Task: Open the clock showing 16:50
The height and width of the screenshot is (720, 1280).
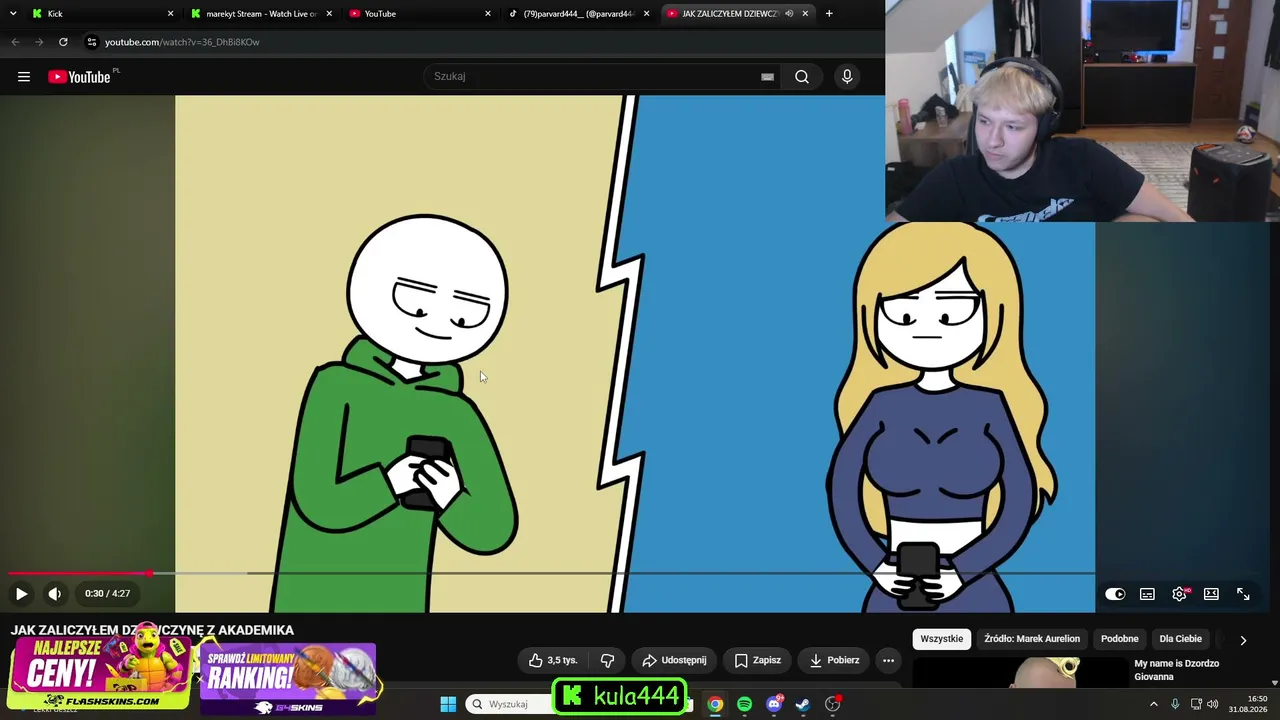Action: click(x=1250, y=704)
